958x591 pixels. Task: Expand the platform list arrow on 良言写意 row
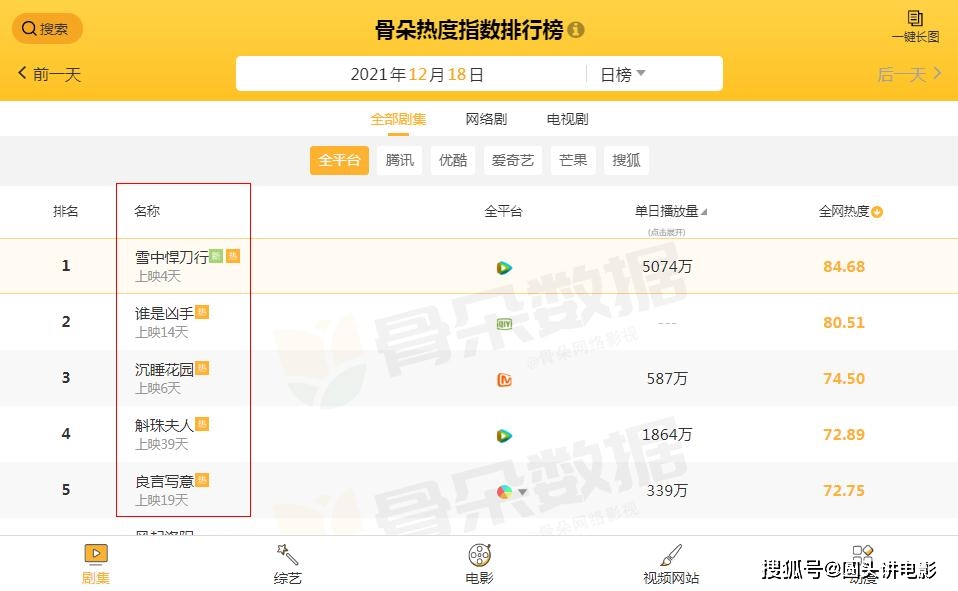click(521, 492)
